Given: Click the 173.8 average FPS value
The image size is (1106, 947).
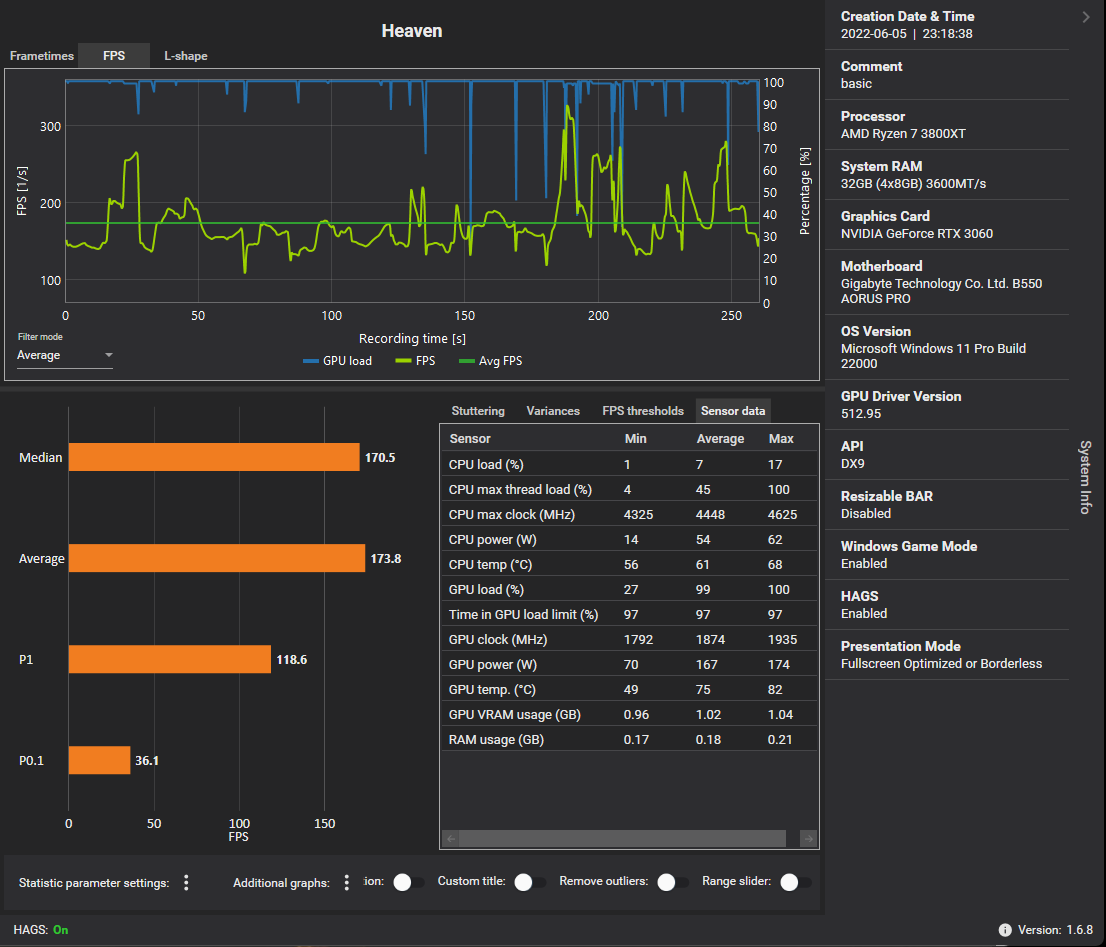Looking at the screenshot, I should coord(386,558).
